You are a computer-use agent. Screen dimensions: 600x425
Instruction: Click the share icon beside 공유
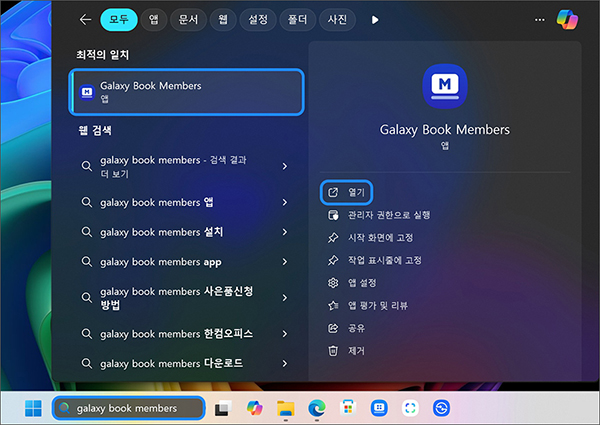[333, 328]
